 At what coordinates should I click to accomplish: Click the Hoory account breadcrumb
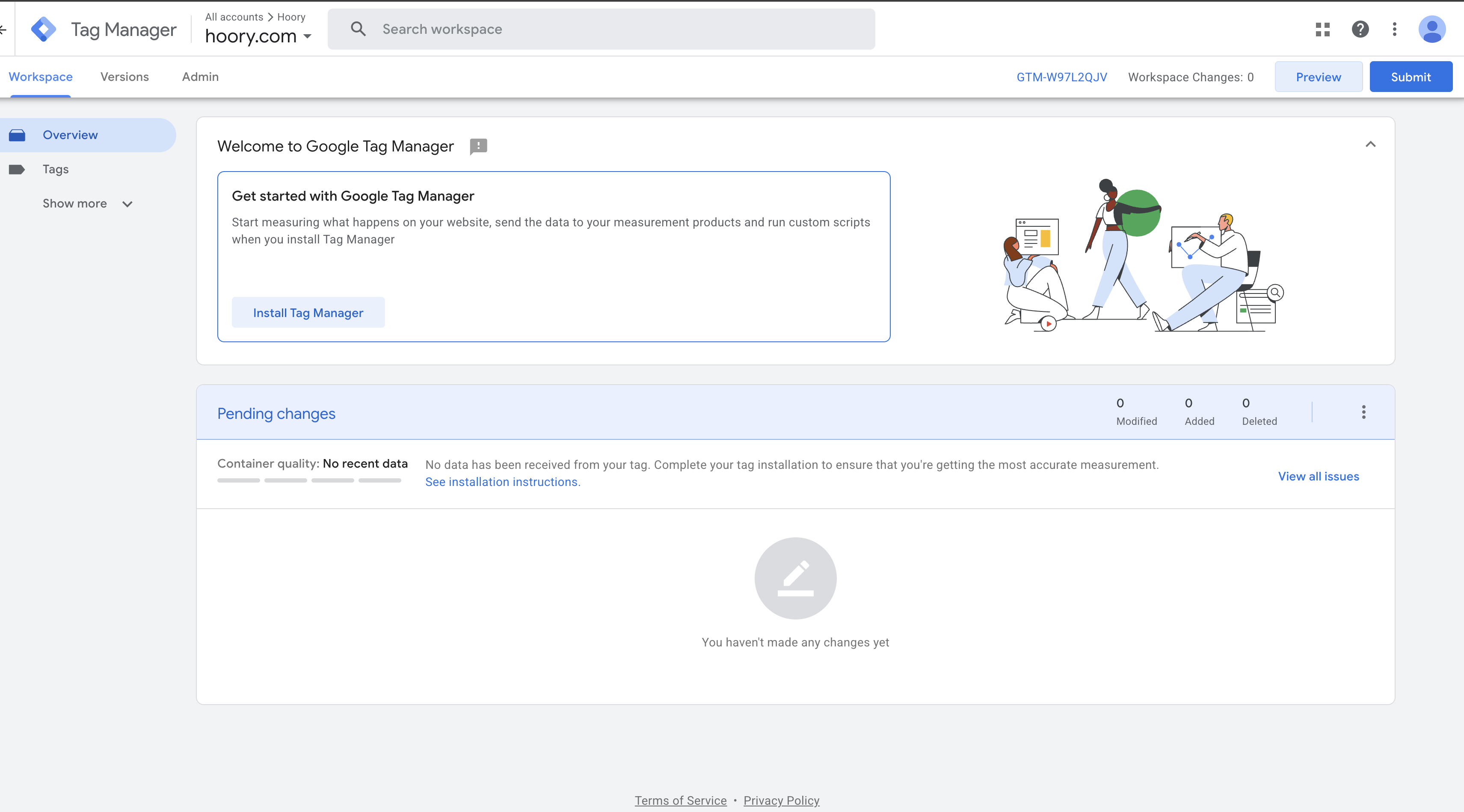tap(291, 17)
